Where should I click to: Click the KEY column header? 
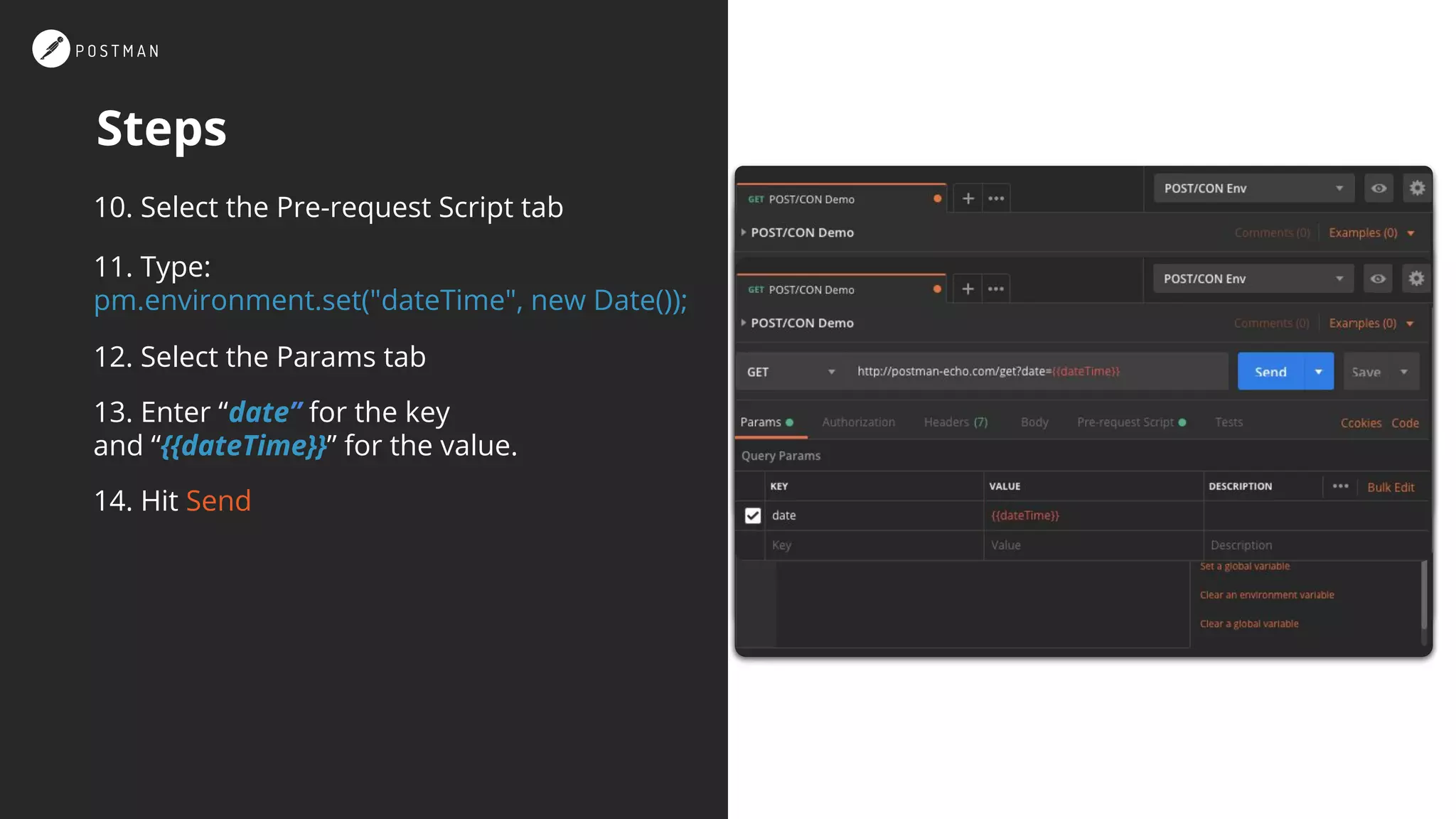[x=779, y=486]
